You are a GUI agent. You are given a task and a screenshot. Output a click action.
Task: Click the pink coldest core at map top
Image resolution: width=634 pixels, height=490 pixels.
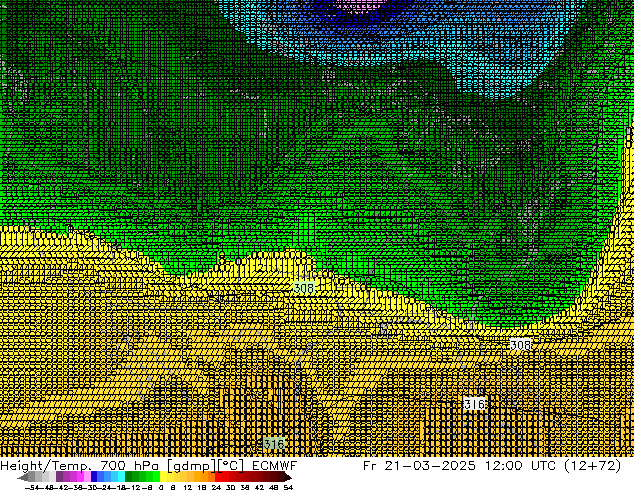tap(360, 5)
